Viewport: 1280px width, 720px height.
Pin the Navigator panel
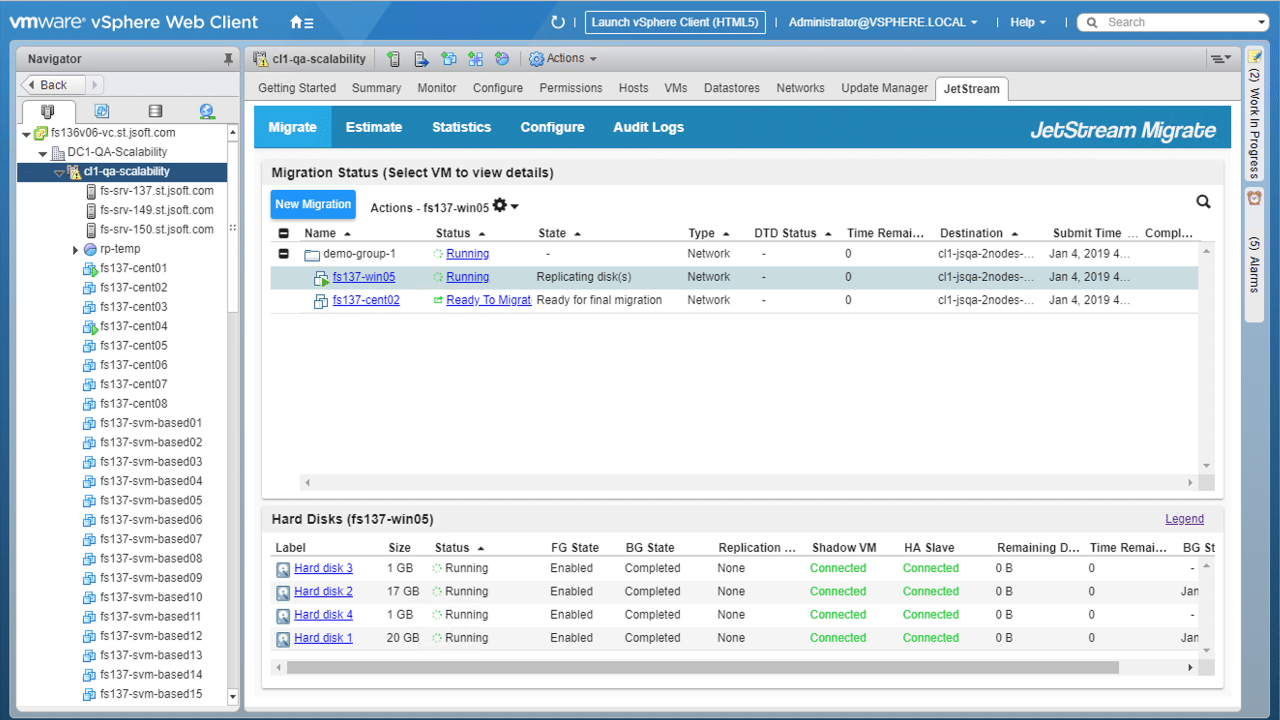click(x=228, y=59)
